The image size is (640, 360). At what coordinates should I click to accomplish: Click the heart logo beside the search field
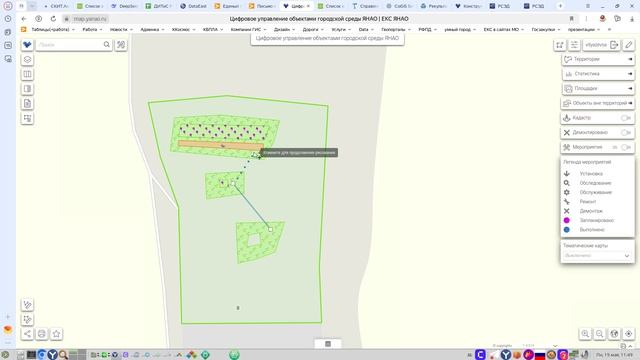(27, 45)
